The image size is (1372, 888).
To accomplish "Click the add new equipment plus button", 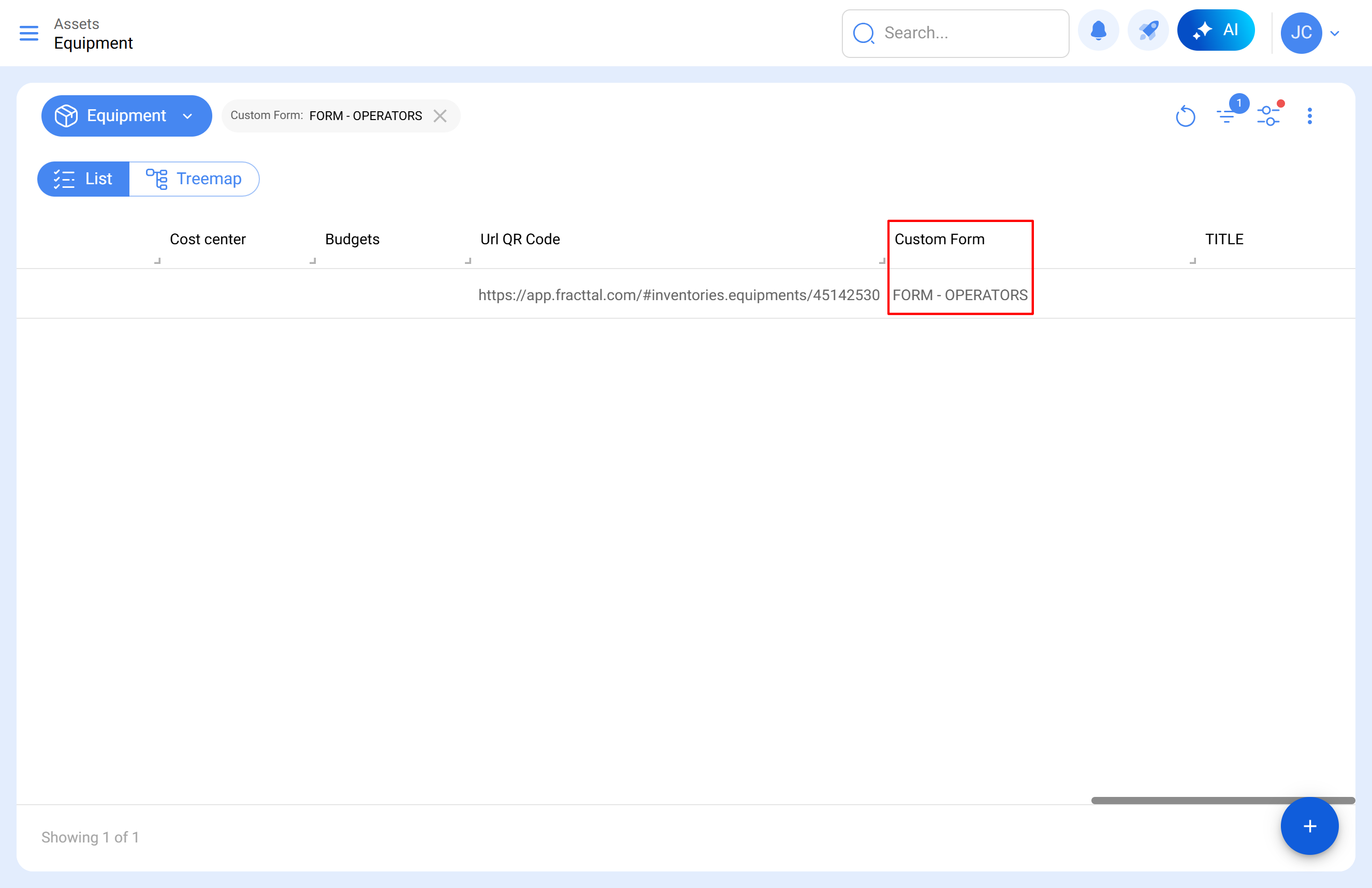I will tap(1309, 826).
